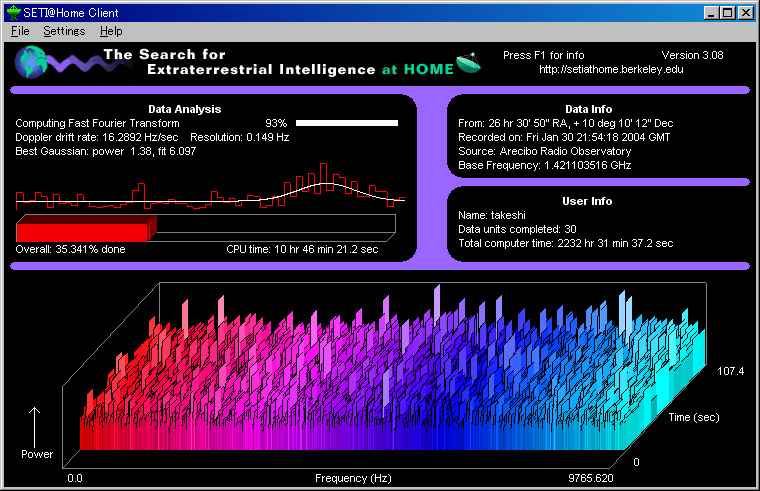Click the 'Version 3.08' label

coord(692,55)
